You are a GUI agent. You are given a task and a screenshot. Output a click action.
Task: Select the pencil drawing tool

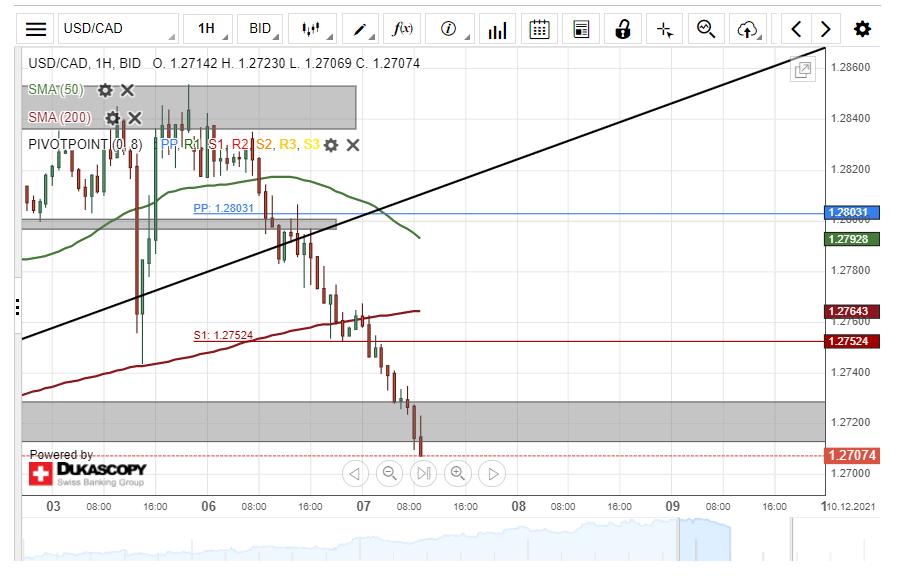click(x=361, y=29)
